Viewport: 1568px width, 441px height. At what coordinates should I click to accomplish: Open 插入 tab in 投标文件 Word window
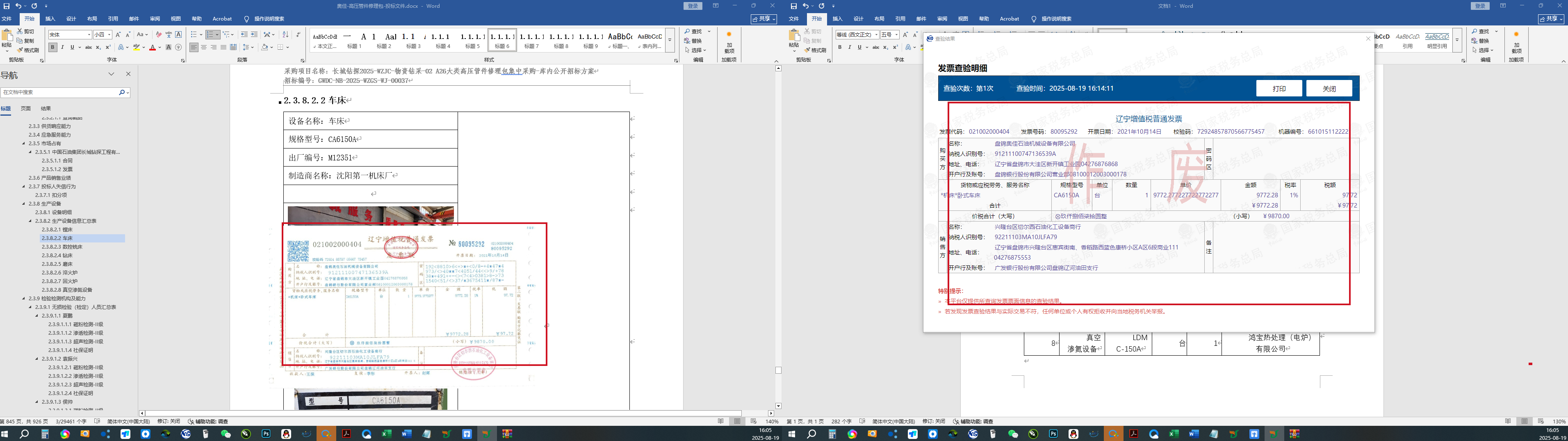point(50,19)
